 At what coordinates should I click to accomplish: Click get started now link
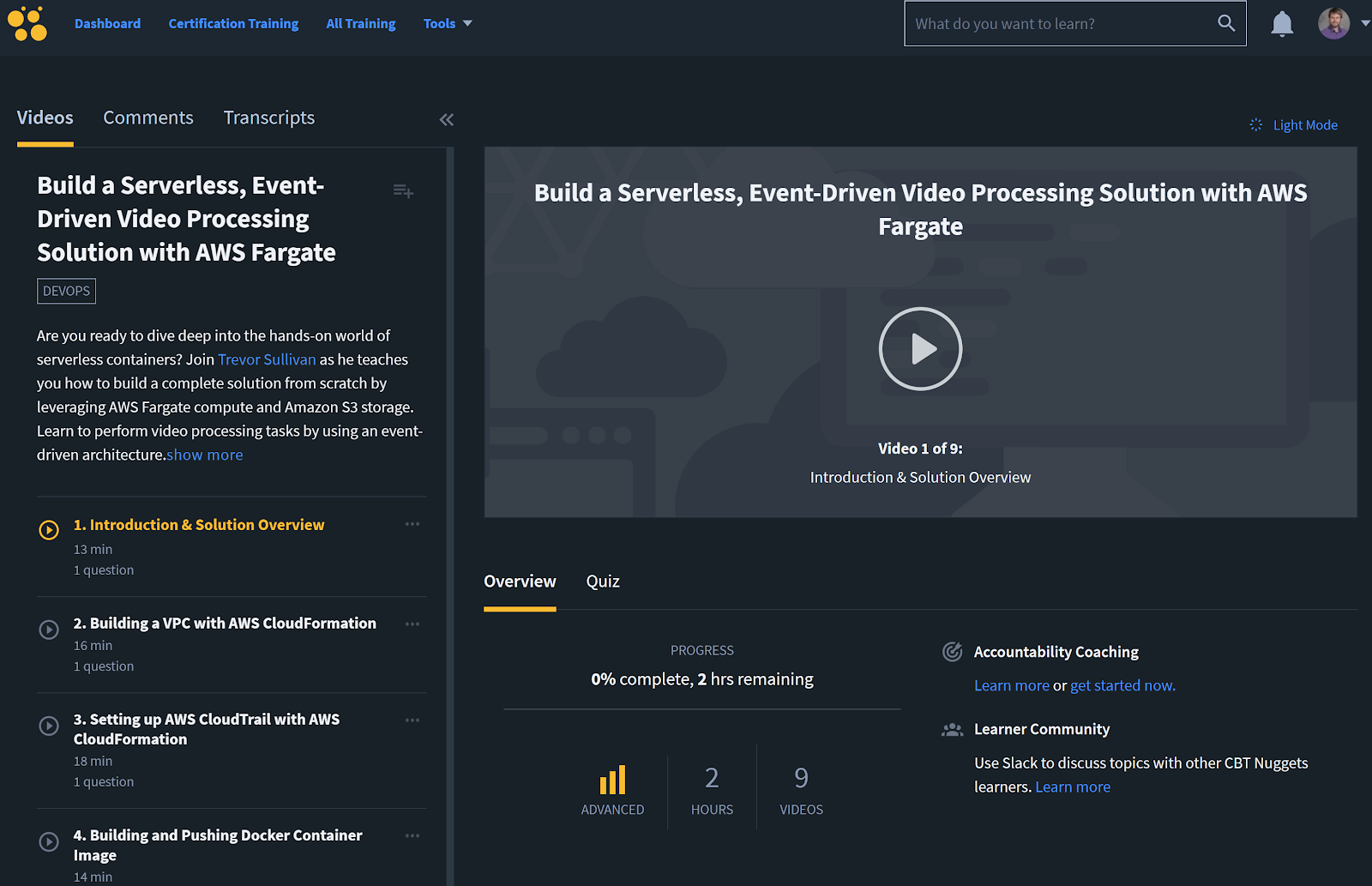point(1122,685)
